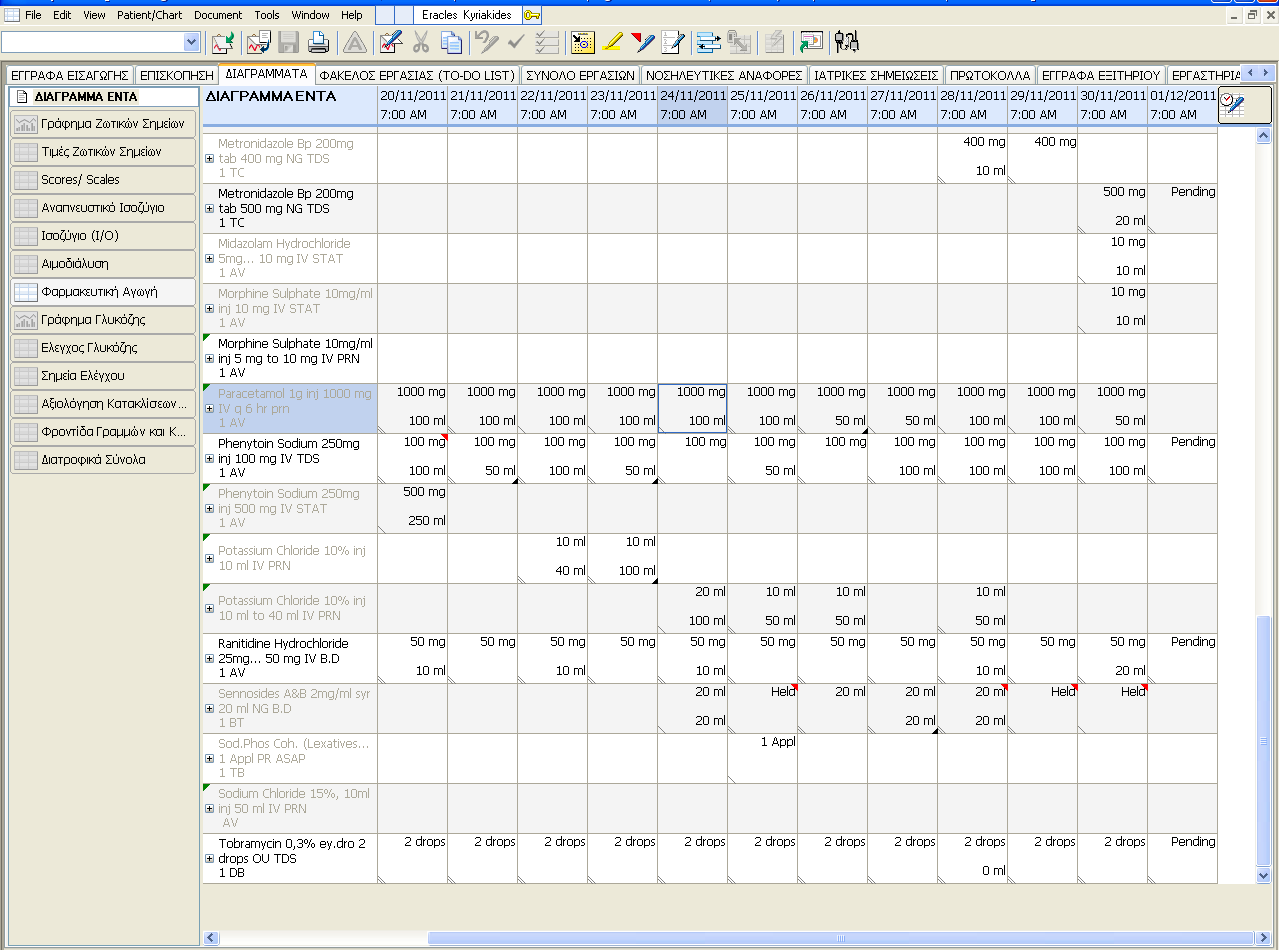This screenshot has height=950, width=1279.
Task: Click the grey letter A toolbar icon
Action: coord(353,42)
